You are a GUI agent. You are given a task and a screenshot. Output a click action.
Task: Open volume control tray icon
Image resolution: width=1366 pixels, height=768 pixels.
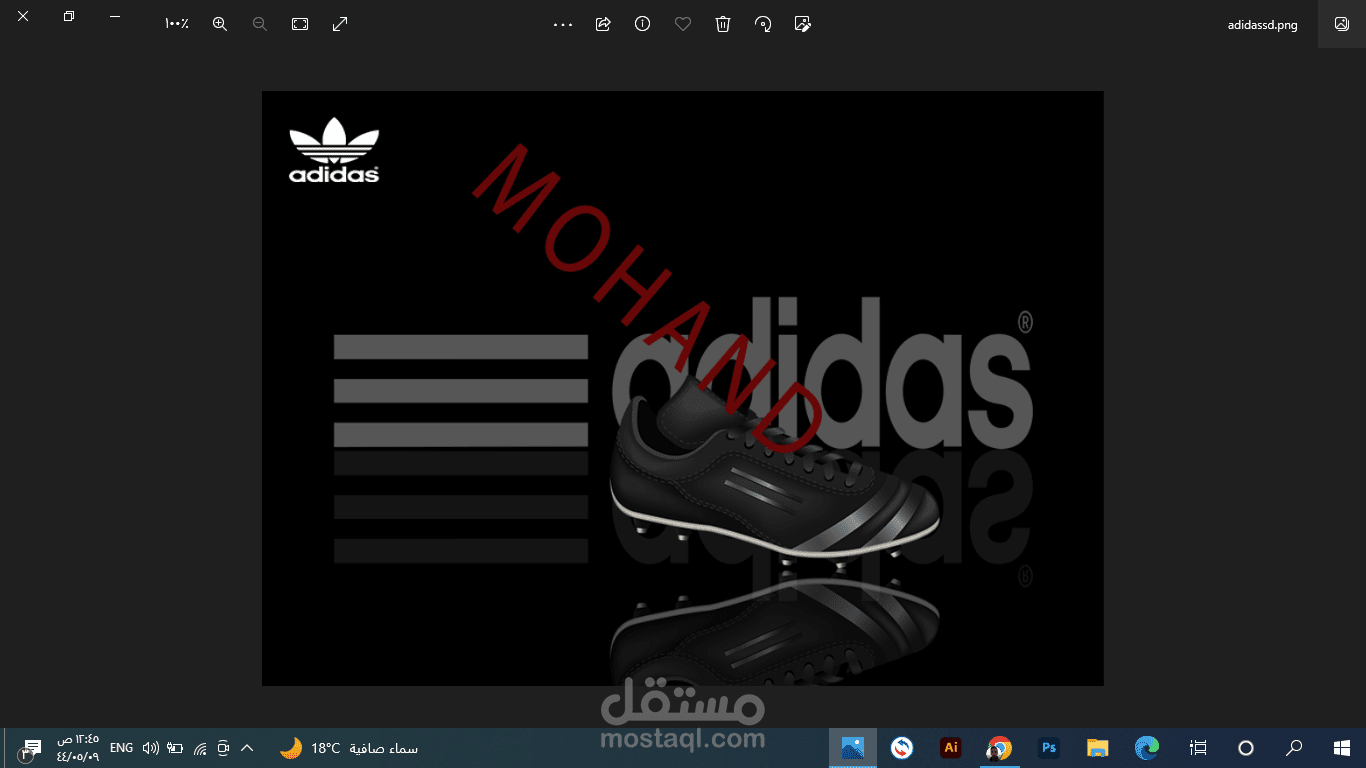click(151, 748)
